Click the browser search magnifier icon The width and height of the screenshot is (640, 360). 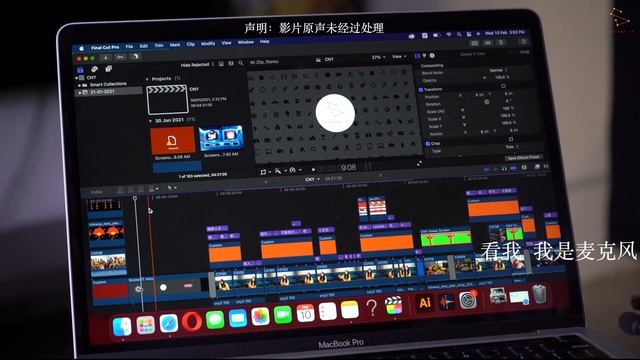pos(241,63)
